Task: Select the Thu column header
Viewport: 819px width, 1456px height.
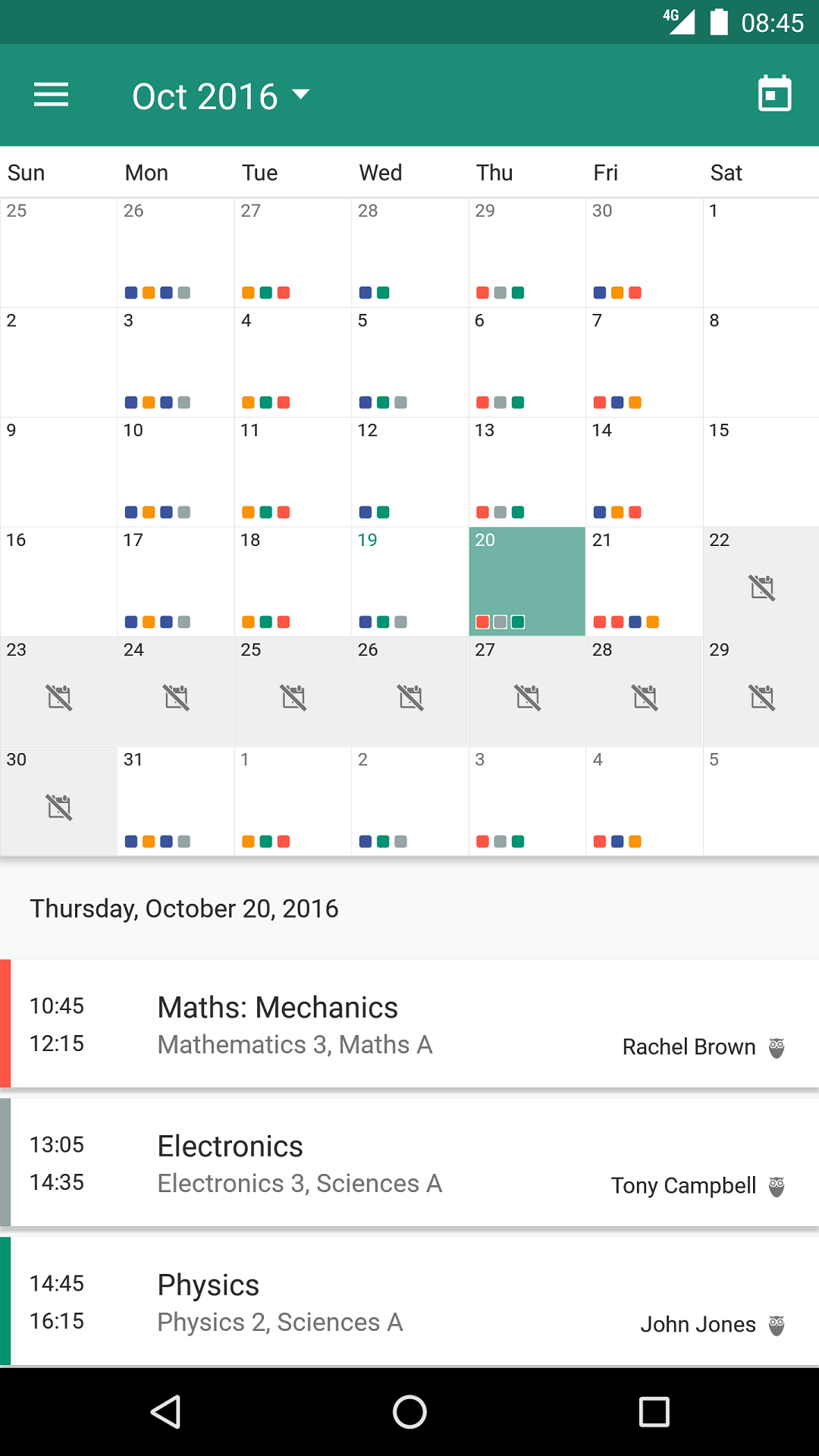Action: pos(494,172)
